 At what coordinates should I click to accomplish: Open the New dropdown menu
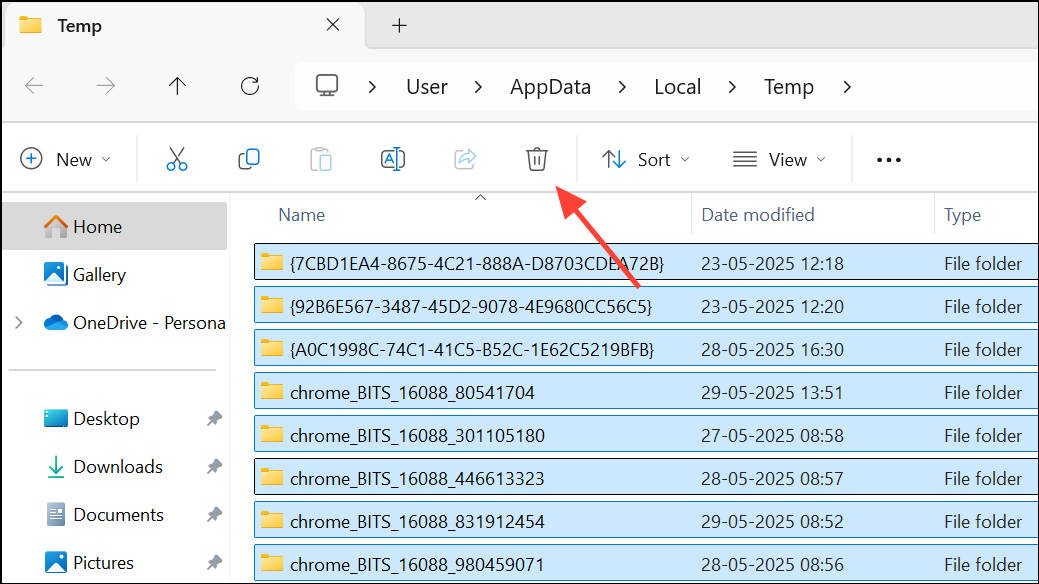tap(66, 160)
